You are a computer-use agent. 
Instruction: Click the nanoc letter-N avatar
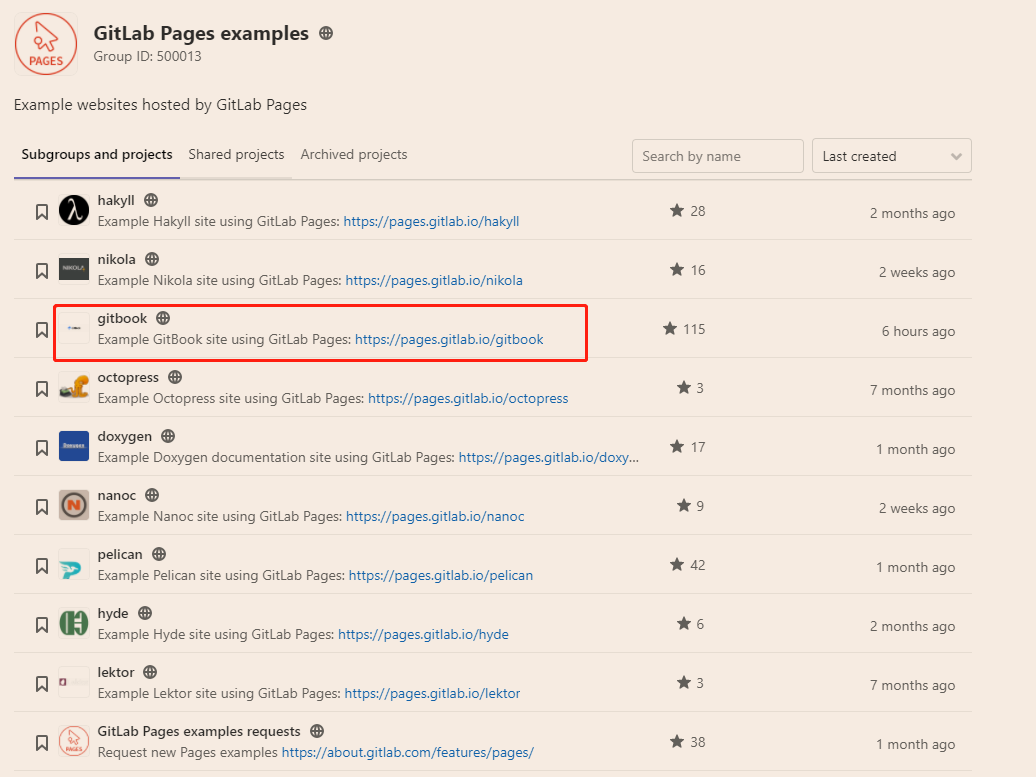[x=73, y=505]
